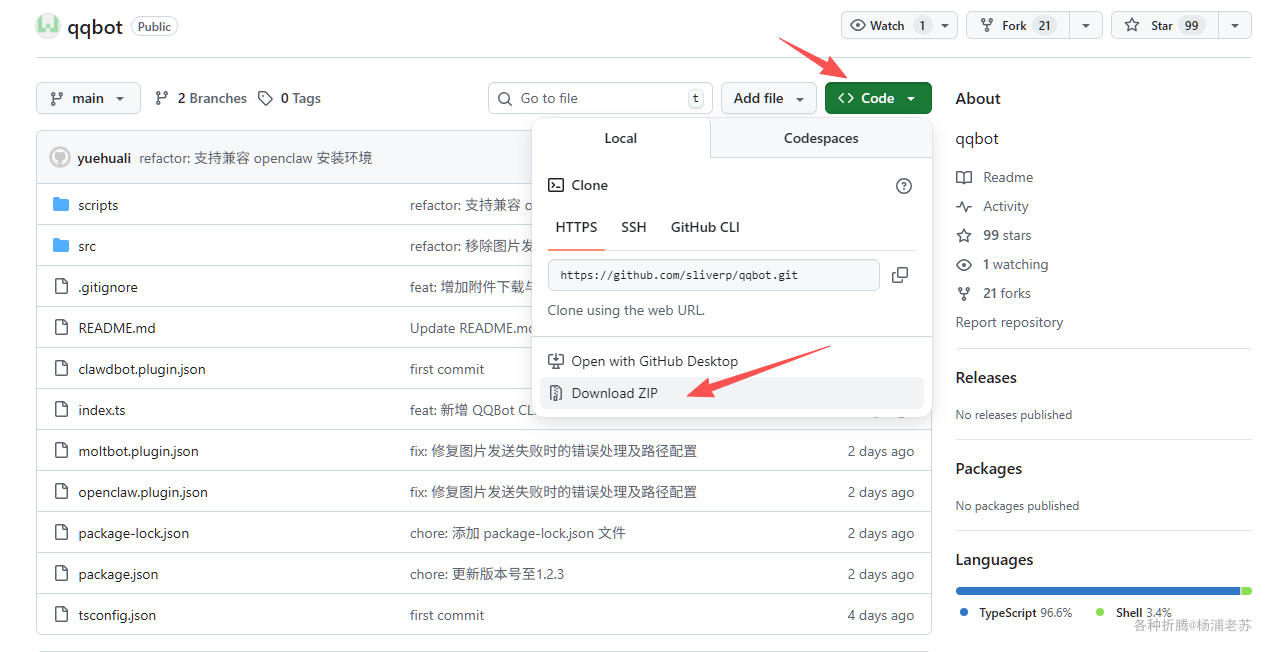Image resolution: width=1273 pixels, height=652 pixels.
Task: Expand the Add file dropdown
Action: coord(769,98)
